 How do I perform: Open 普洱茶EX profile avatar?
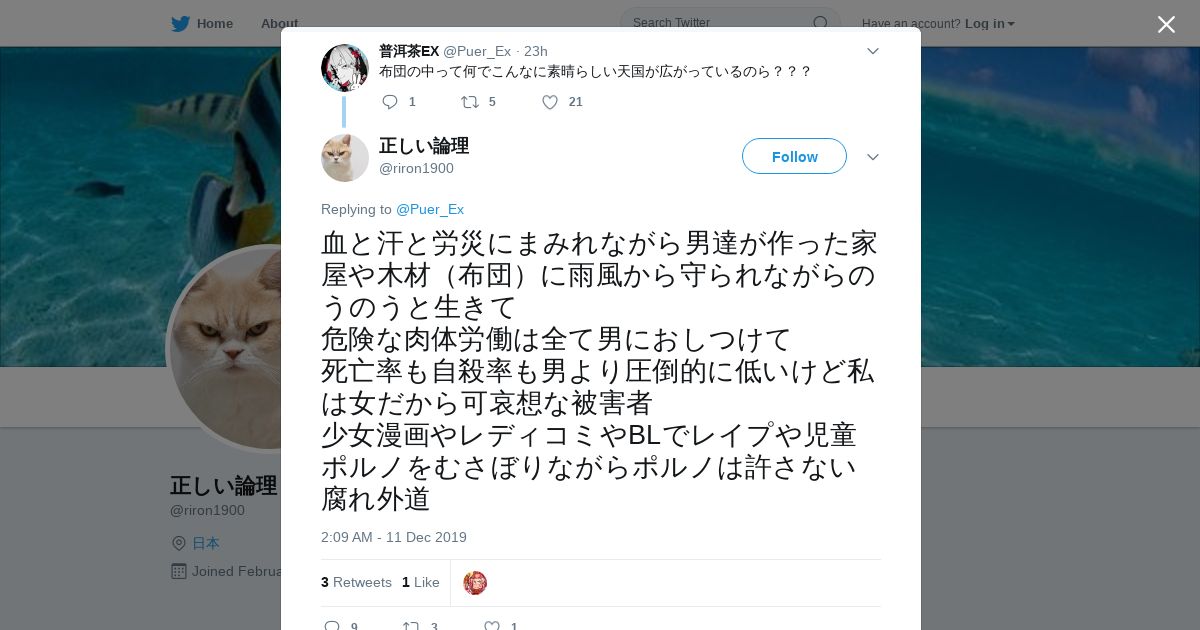(345, 68)
